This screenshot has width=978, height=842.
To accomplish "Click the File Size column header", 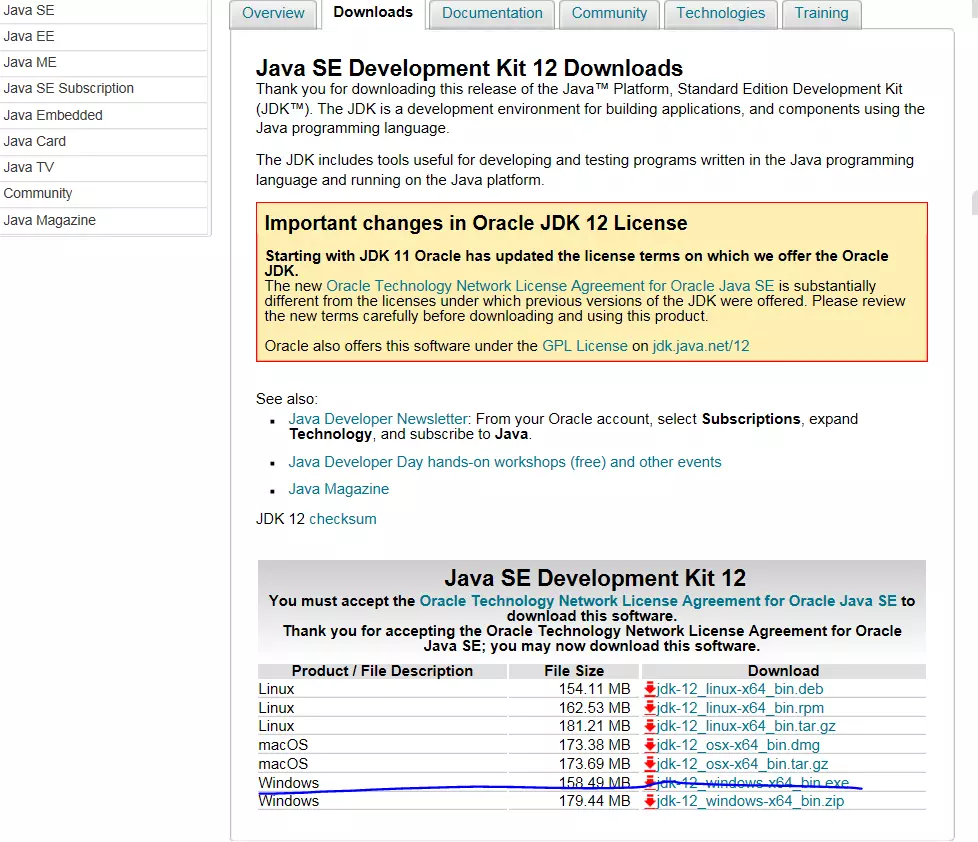I will [574, 670].
